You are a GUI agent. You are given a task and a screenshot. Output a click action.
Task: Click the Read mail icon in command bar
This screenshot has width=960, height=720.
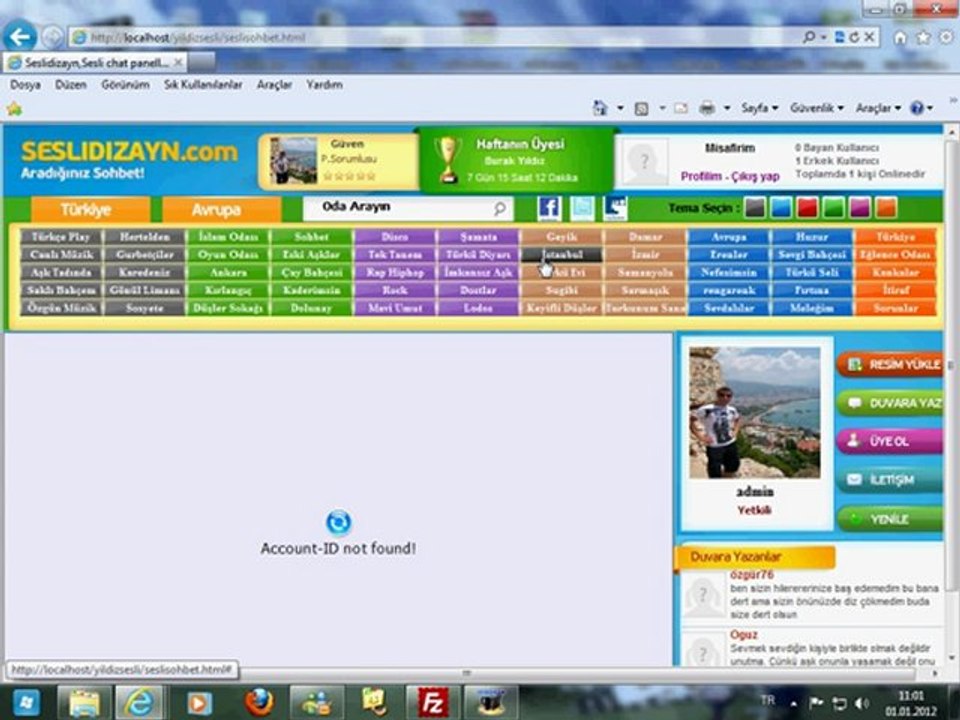pyautogui.click(x=681, y=108)
